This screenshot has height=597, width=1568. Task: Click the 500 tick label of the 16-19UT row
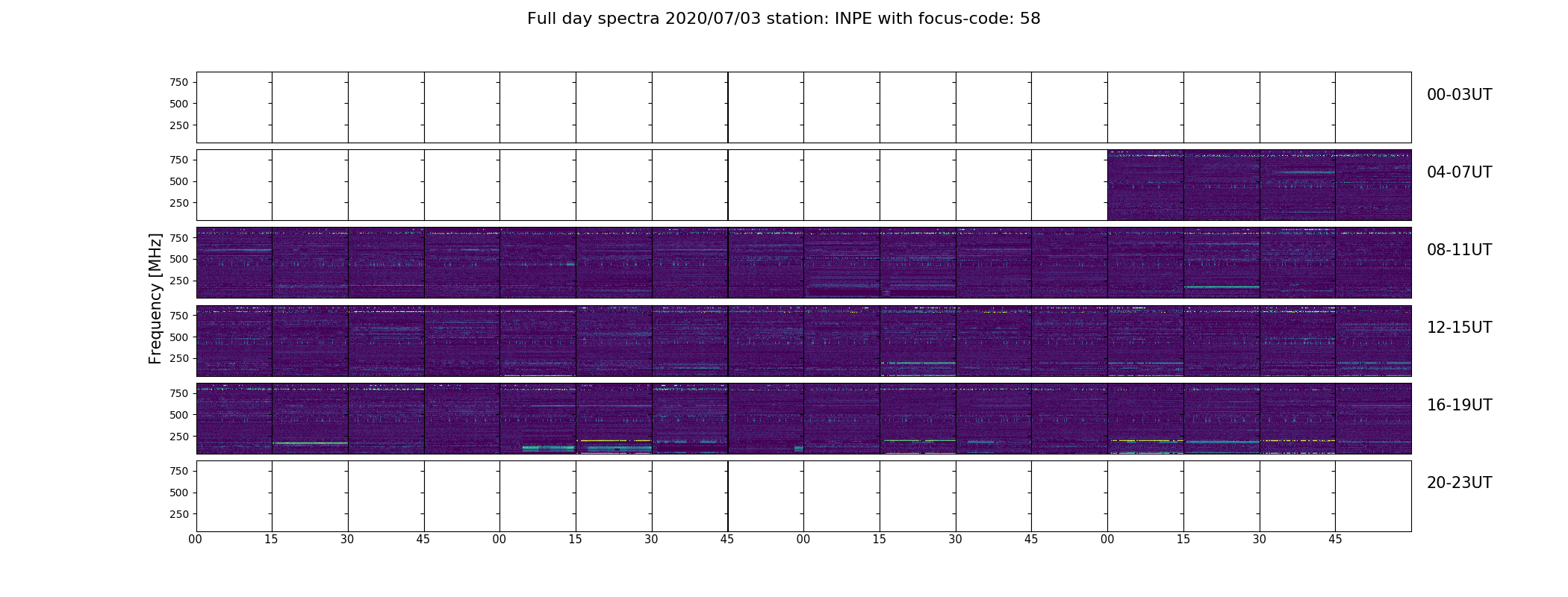(179, 415)
